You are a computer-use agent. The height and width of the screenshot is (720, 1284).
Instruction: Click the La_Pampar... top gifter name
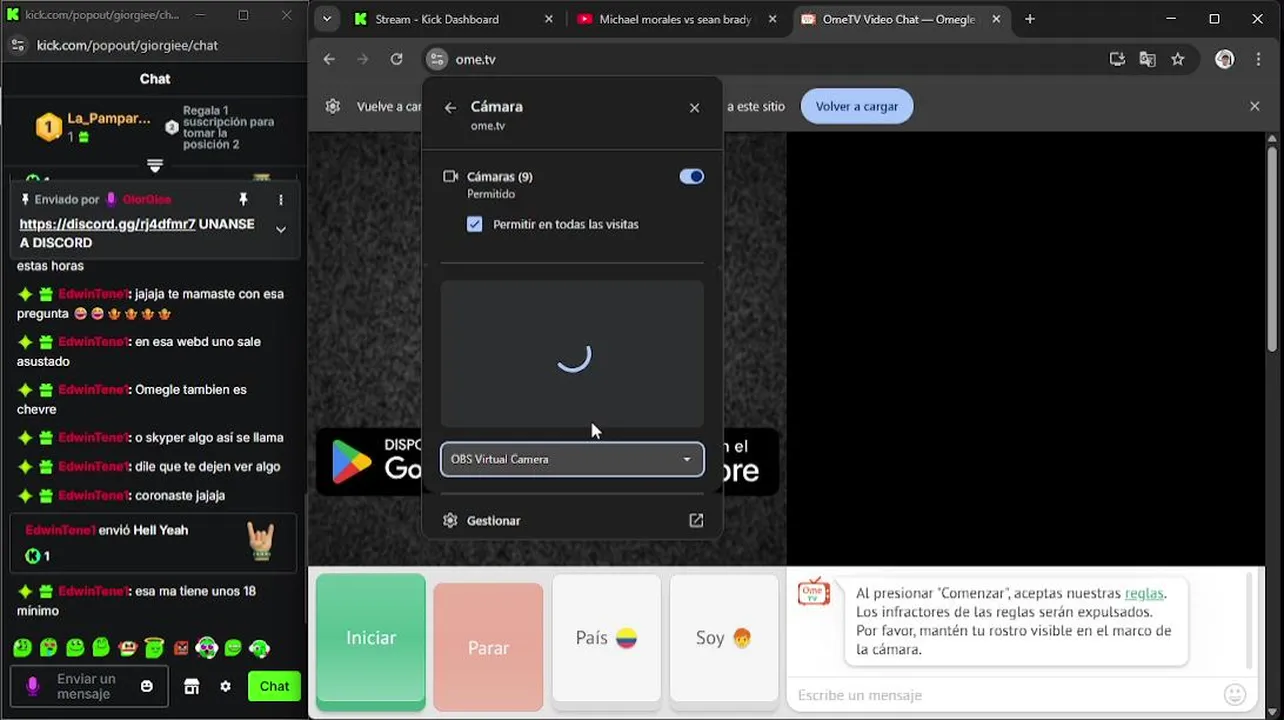tap(108, 118)
